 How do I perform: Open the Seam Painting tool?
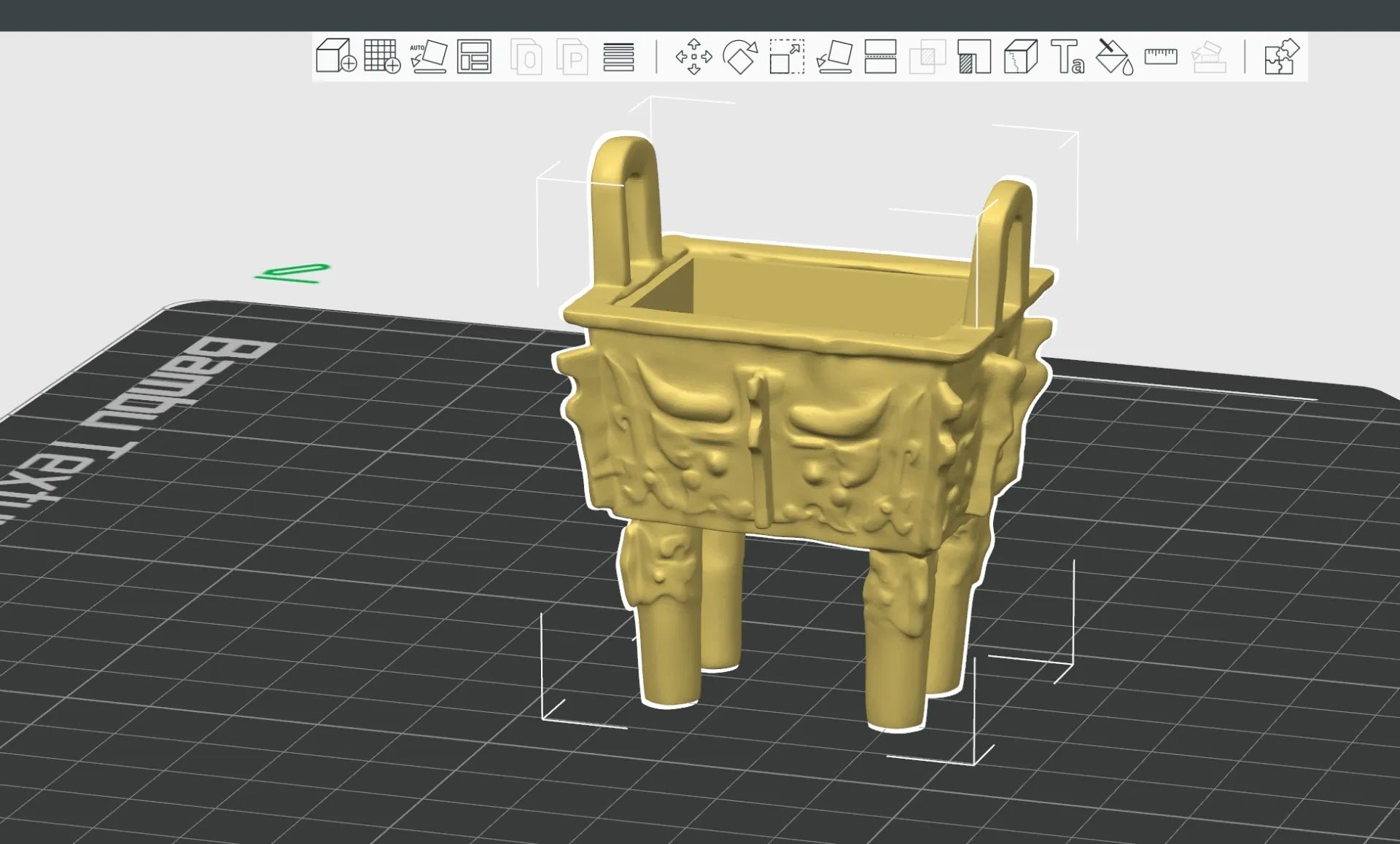[x=1021, y=56]
